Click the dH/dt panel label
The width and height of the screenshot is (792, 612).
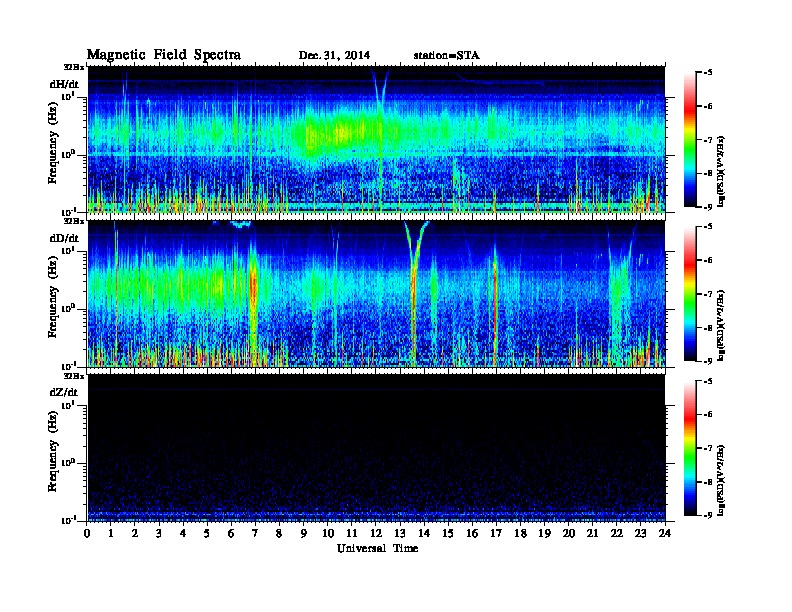64,84
